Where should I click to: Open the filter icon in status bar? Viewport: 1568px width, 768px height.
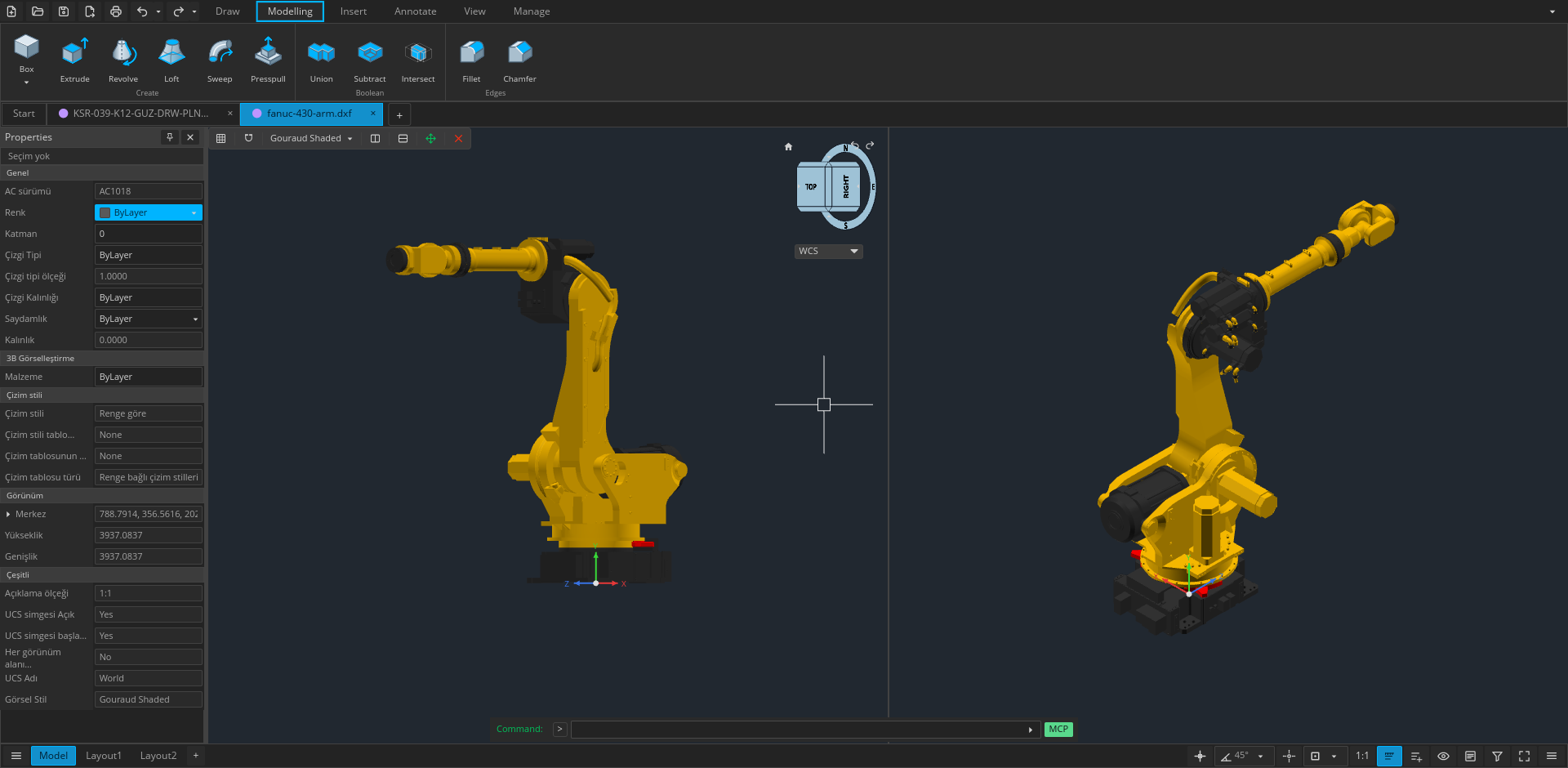pyautogui.click(x=1497, y=757)
